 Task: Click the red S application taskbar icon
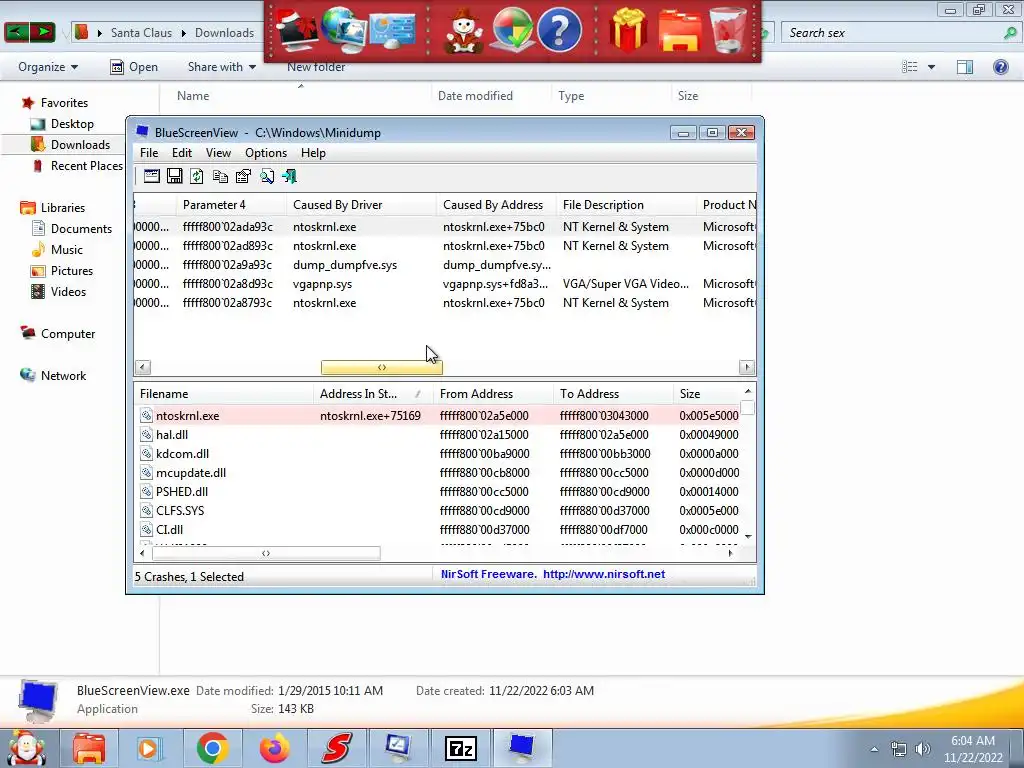click(x=336, y=748)
